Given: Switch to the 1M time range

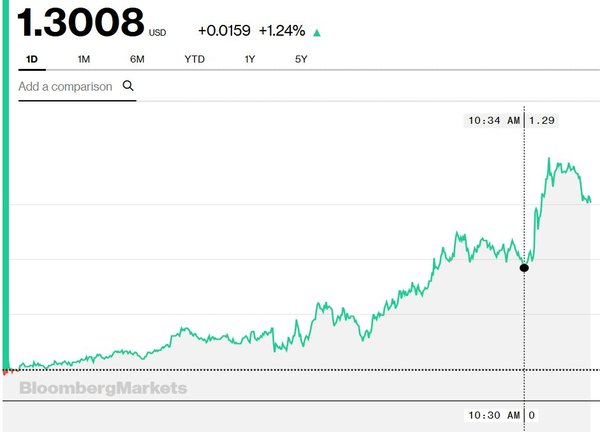Looking at the screenshot, I should (x=84, y=59).
